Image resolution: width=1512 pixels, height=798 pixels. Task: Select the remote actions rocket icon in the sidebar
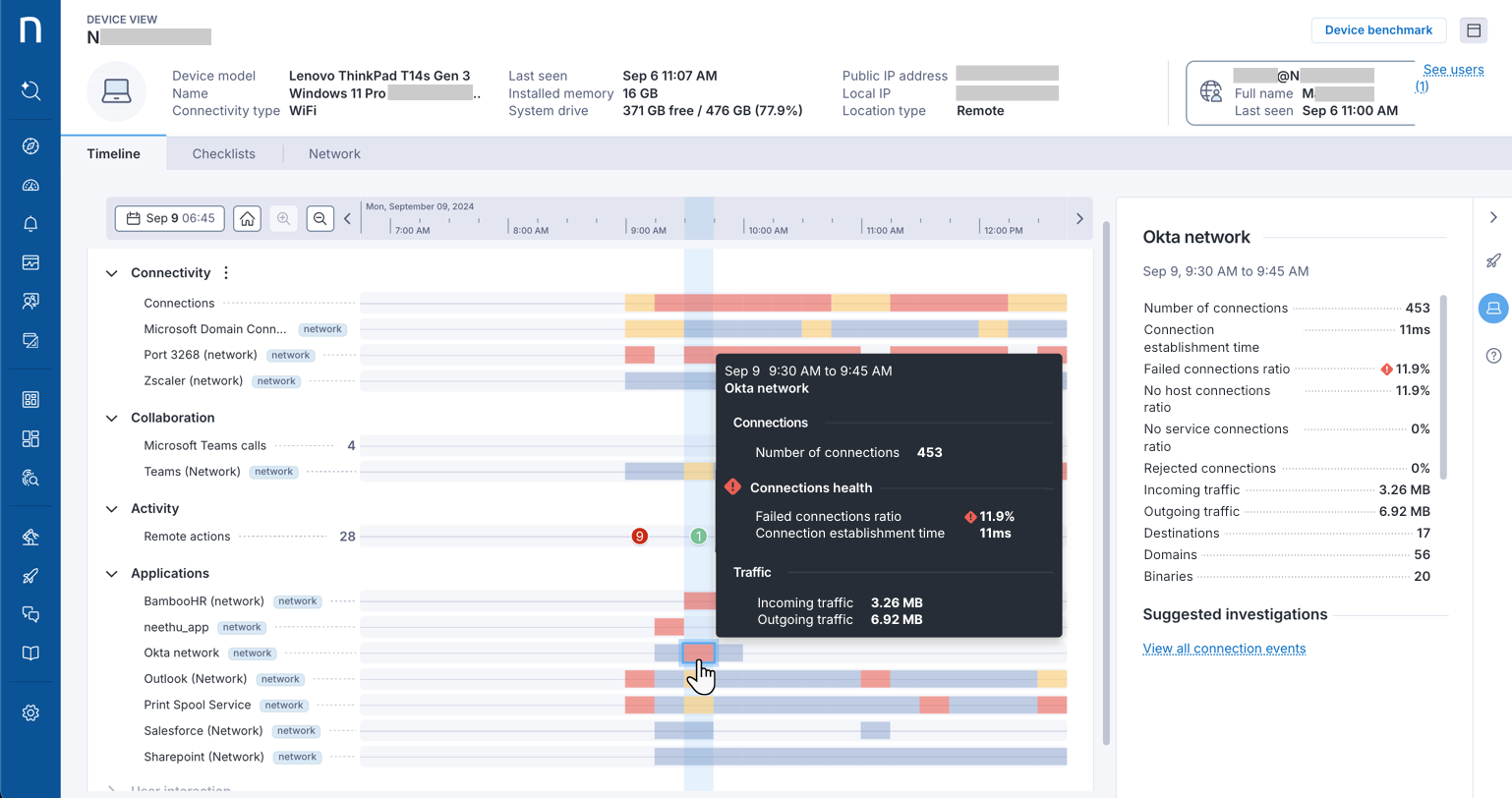(x=30, y=576)
